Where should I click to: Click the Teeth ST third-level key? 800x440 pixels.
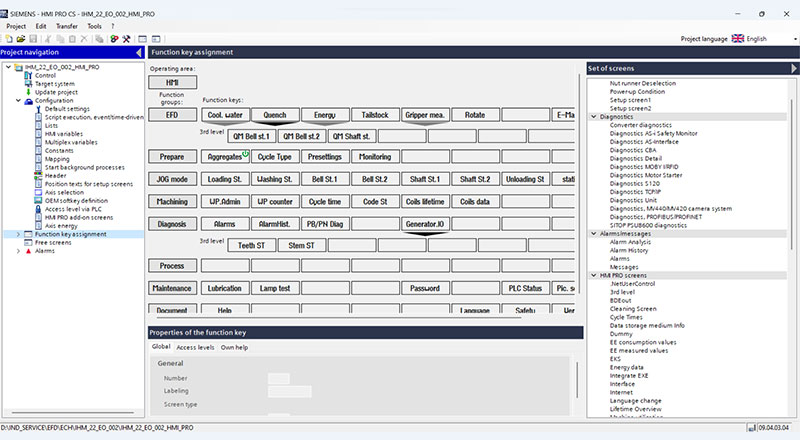(x=252, y=246)
